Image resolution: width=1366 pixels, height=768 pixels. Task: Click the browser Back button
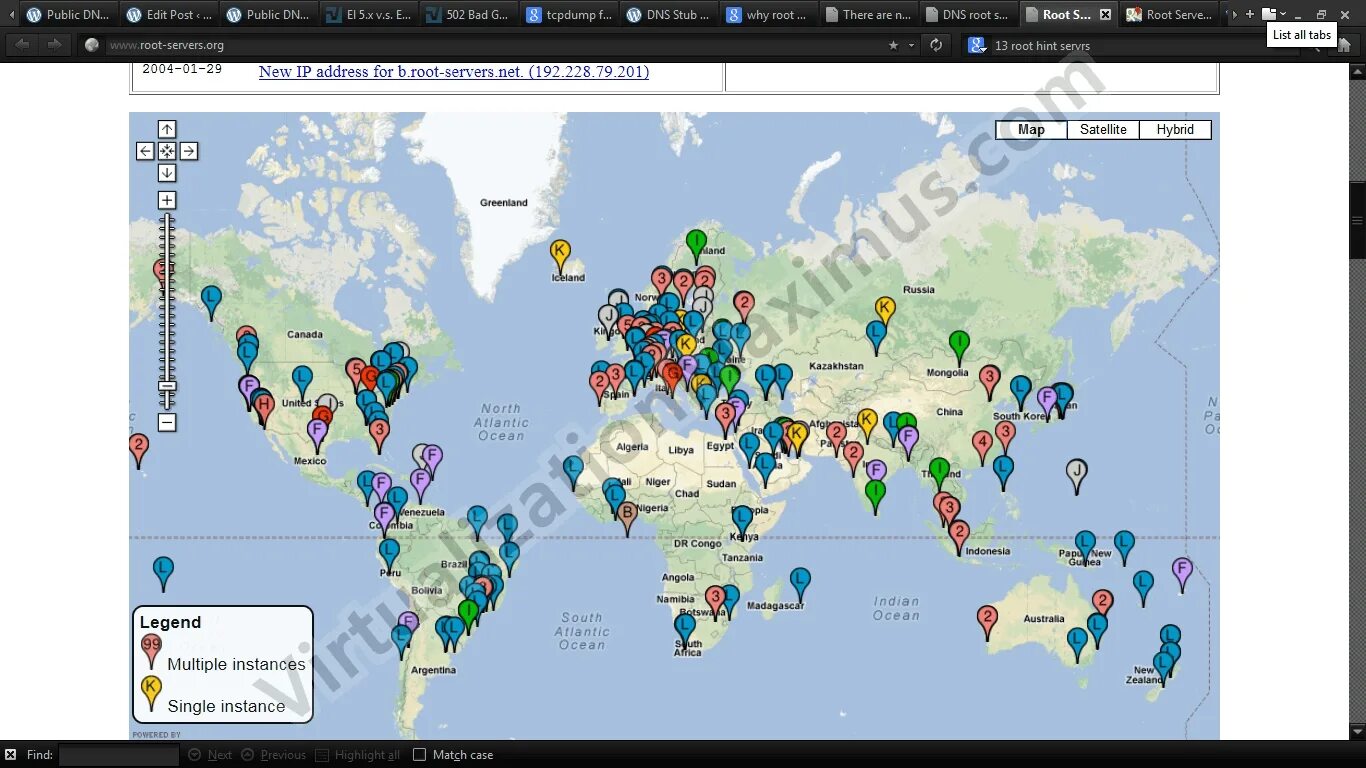22,45
